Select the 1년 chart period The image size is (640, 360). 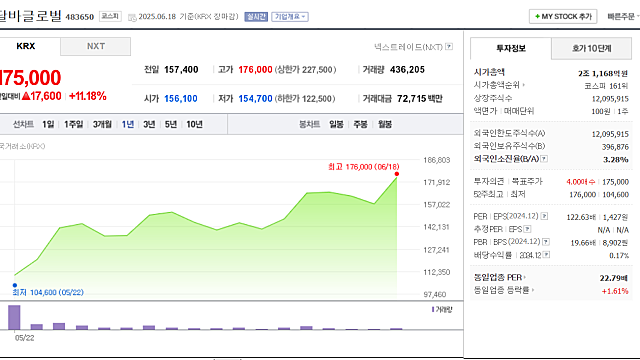tap(128, 124)
